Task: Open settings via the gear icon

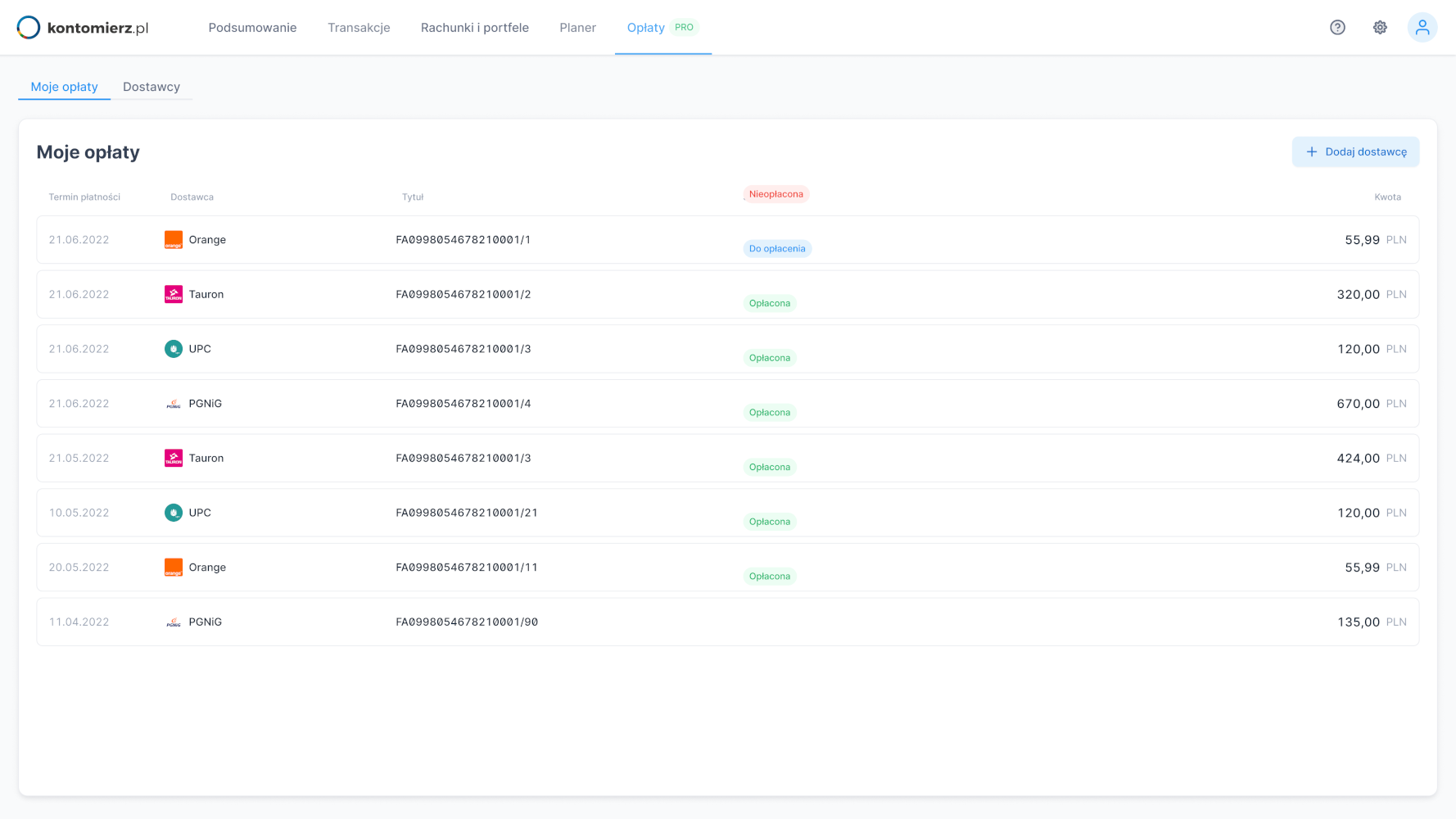Action: click(x=1380, y=28)
